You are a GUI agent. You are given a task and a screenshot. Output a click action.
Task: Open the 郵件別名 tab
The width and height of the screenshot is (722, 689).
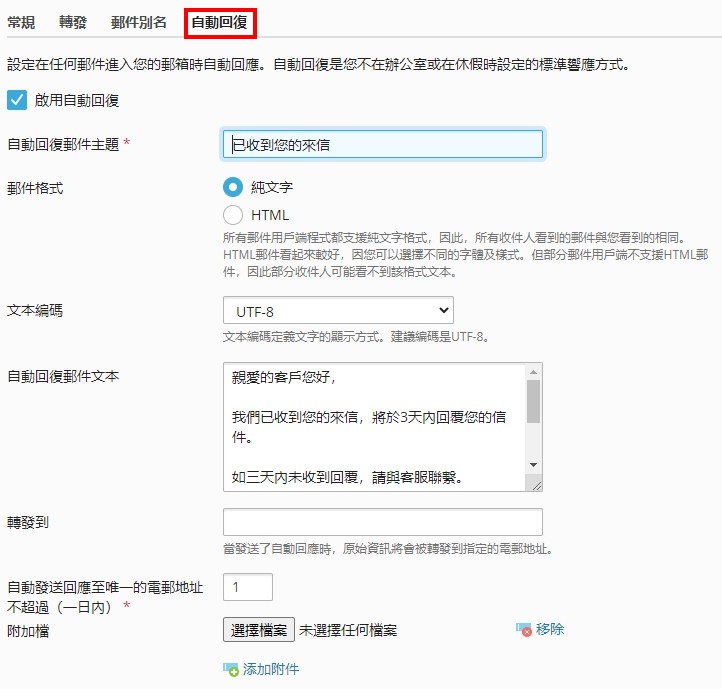click(x=139, y=22)
